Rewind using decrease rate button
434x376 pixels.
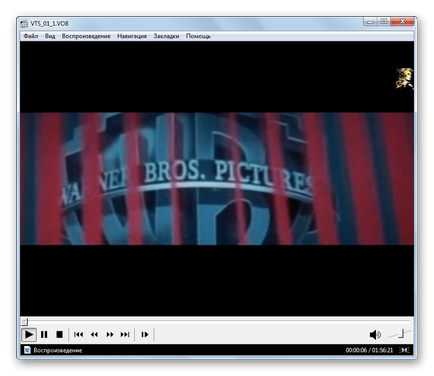tap(94, 334)
